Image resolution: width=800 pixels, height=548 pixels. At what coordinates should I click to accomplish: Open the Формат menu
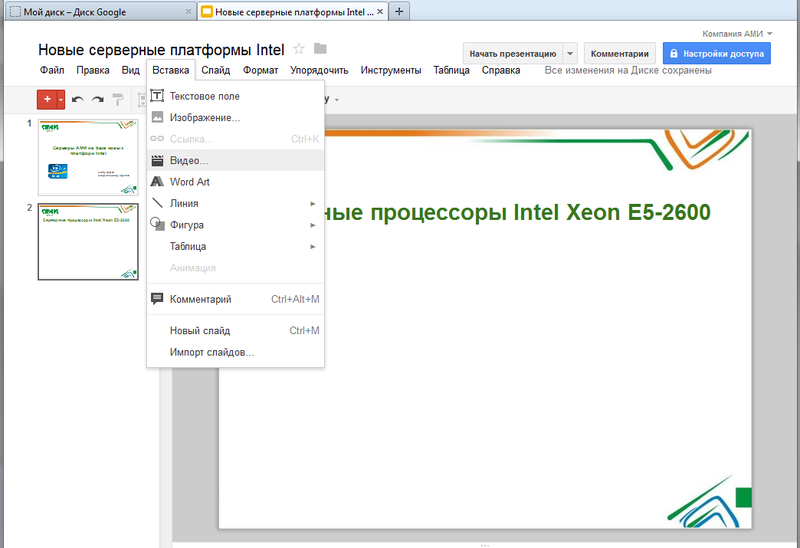[261, 70]
